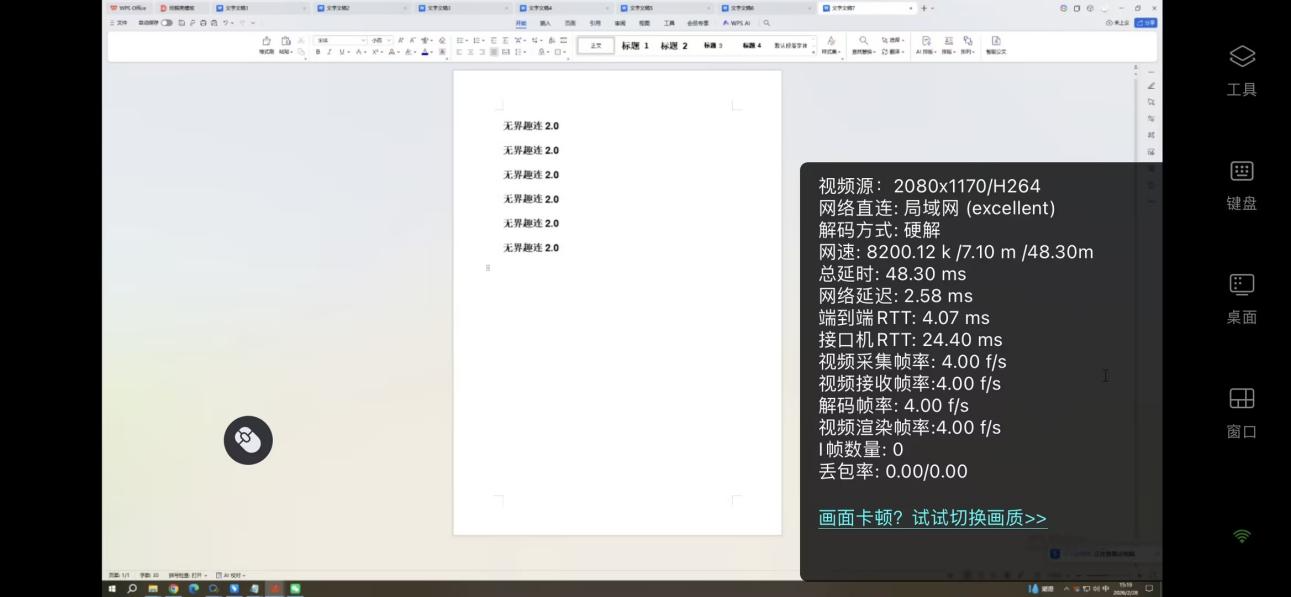Select the font highlight color swatch
The width and height of the screenshot is (1291, 597).
pos(407,50)
